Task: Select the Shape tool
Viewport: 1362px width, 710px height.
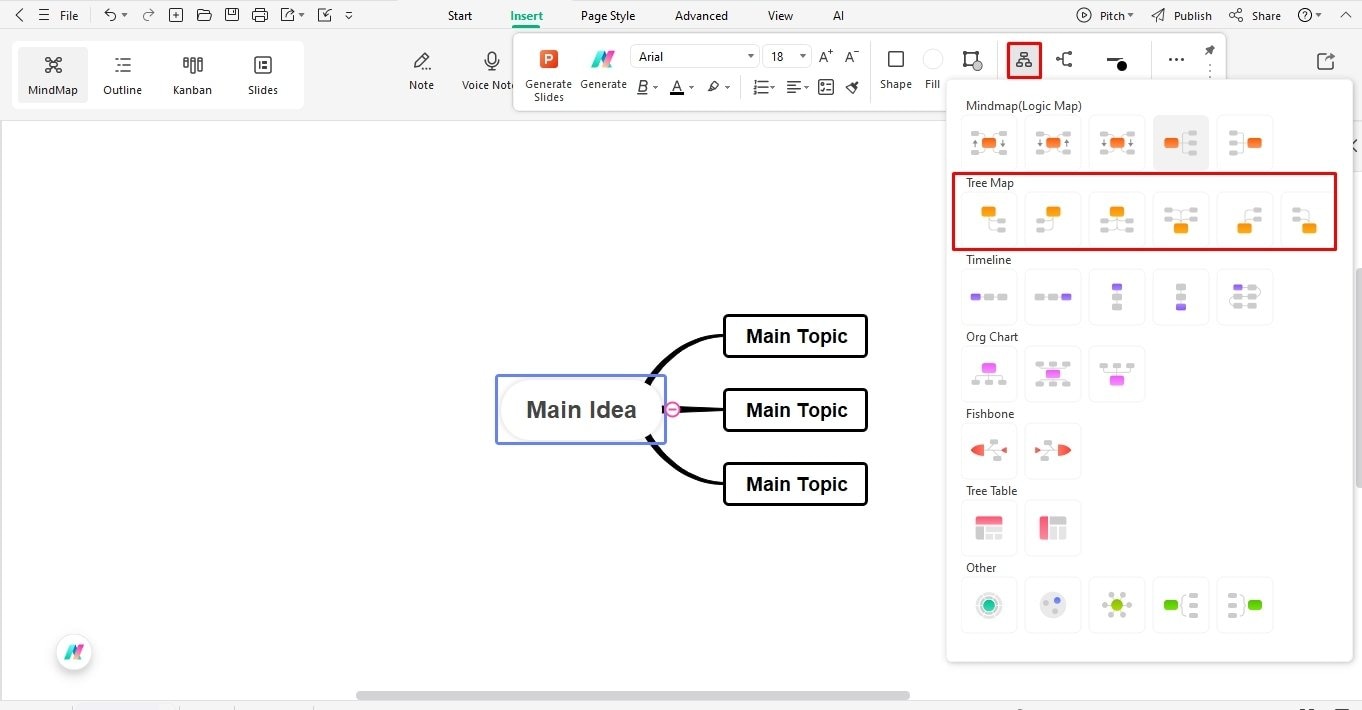Action: (x=895, y=70)
